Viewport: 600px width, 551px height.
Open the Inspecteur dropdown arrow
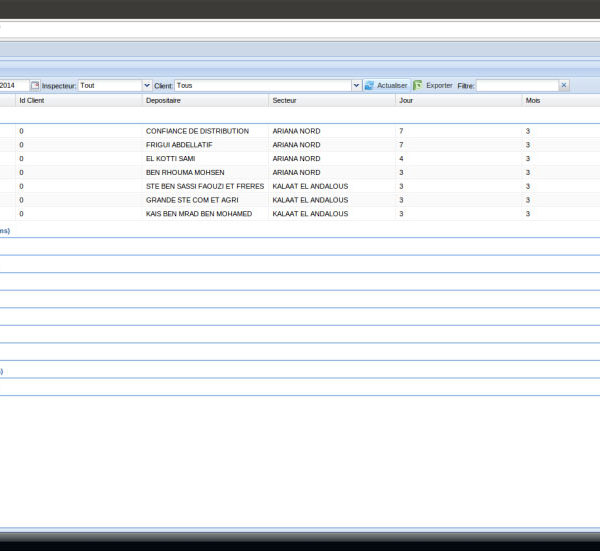147,86
